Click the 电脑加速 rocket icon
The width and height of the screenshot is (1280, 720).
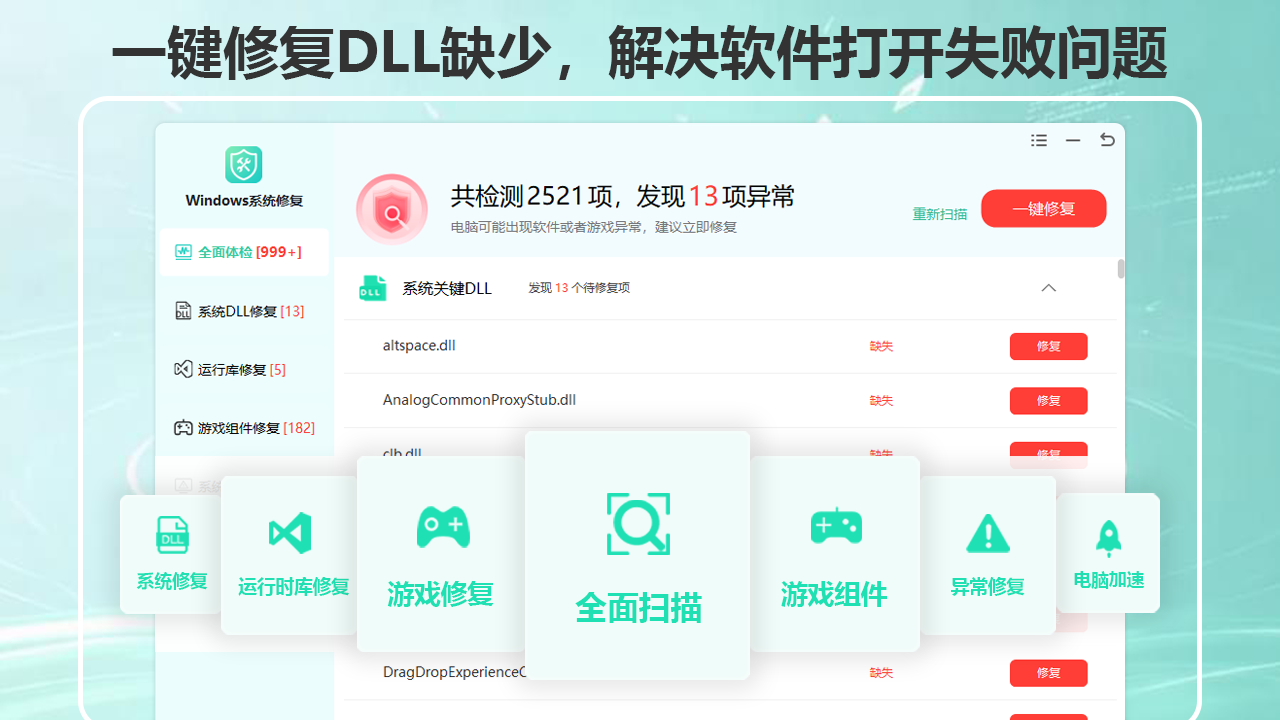(1108, 538)
